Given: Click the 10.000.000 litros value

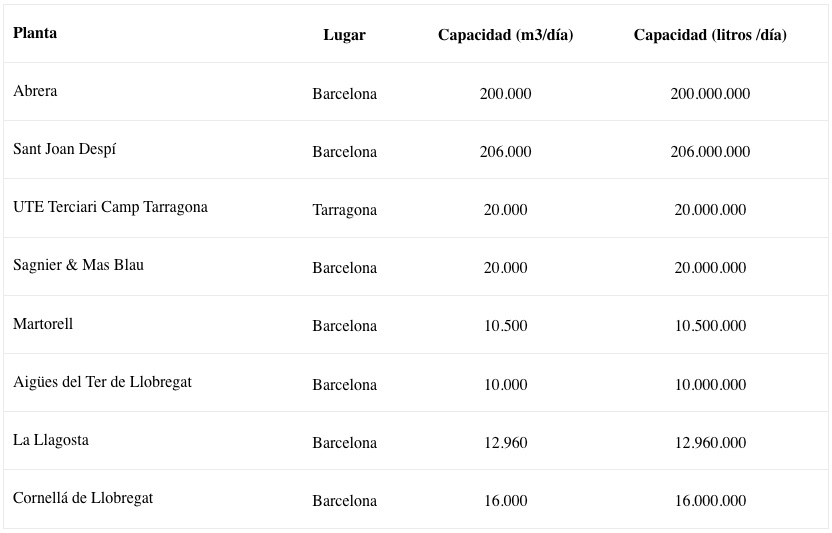Looking at the screenshot, I should [x=710, y=384].
